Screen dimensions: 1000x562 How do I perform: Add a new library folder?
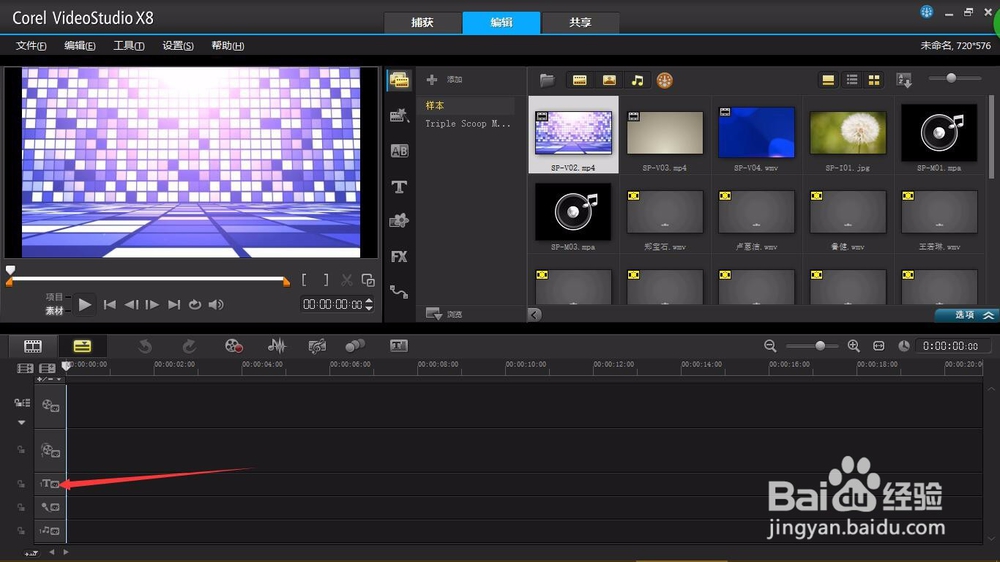click(x=444, y=80)
